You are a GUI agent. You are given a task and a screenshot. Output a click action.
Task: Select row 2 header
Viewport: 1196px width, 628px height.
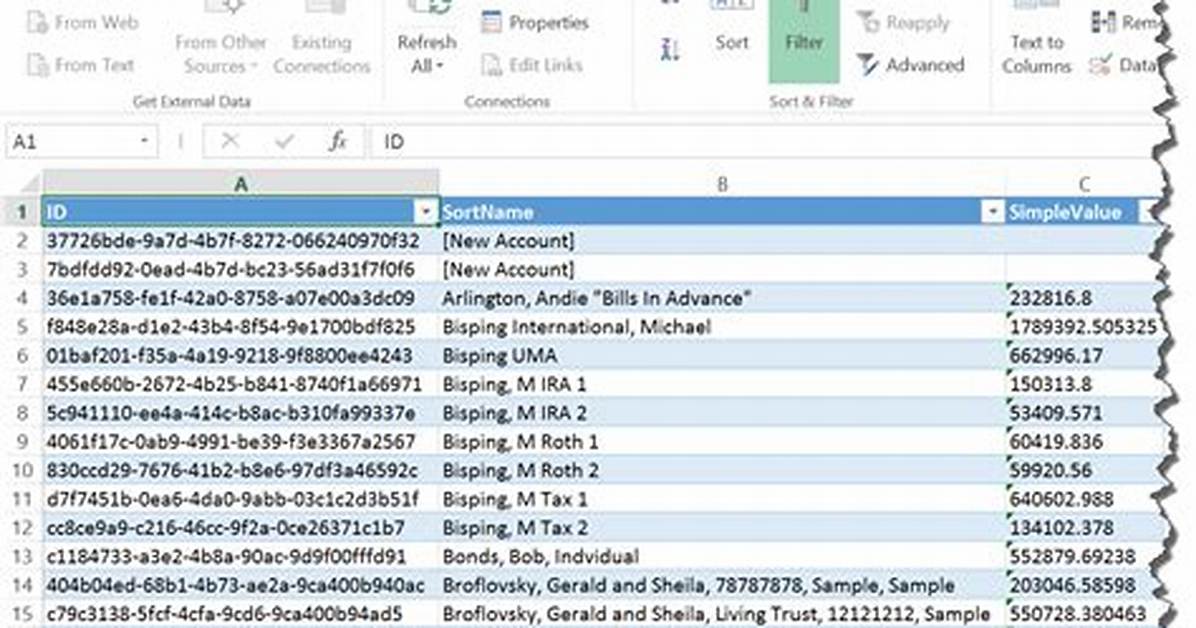click(23, 241)
